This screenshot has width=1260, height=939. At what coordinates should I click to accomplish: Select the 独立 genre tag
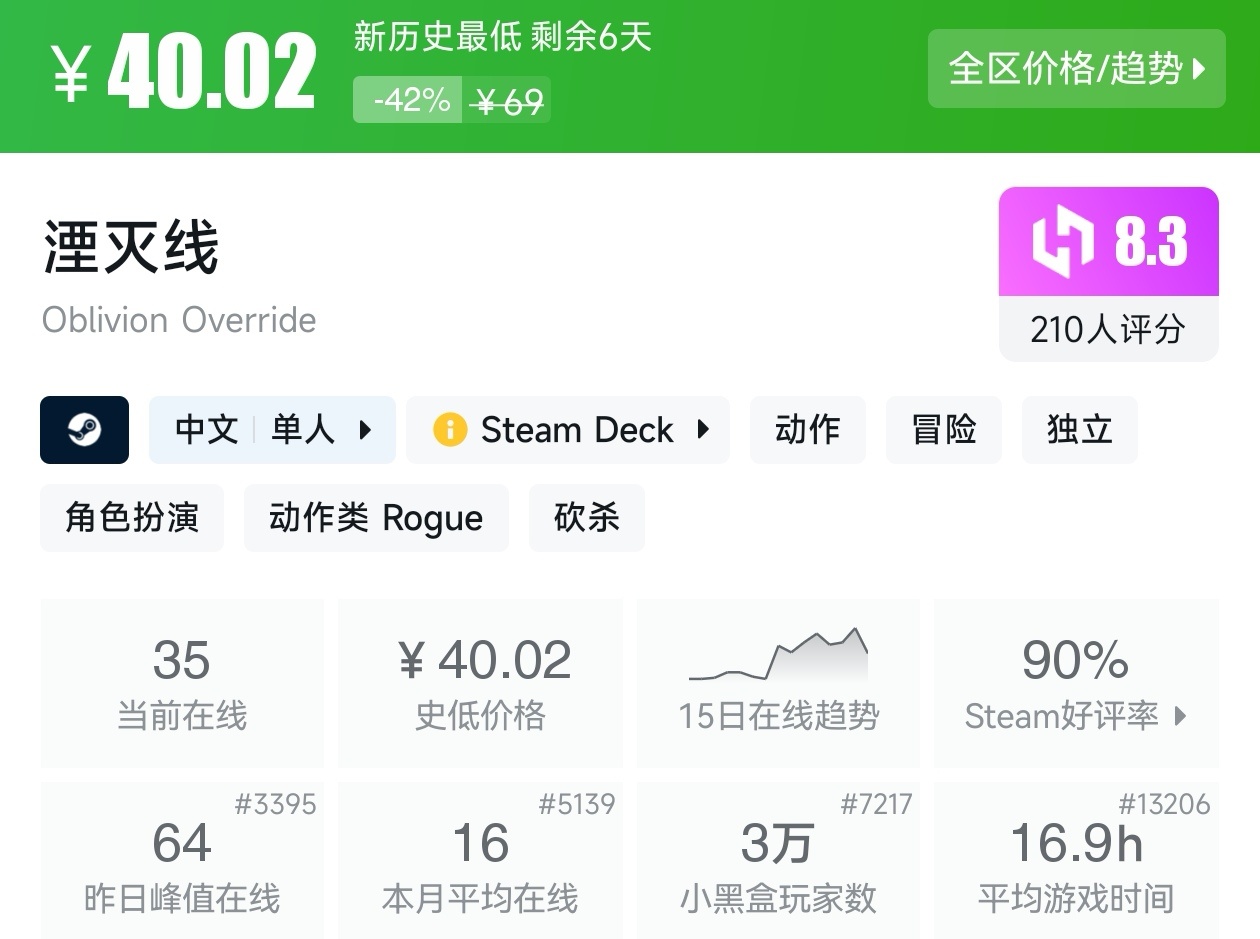point(1079,430)
